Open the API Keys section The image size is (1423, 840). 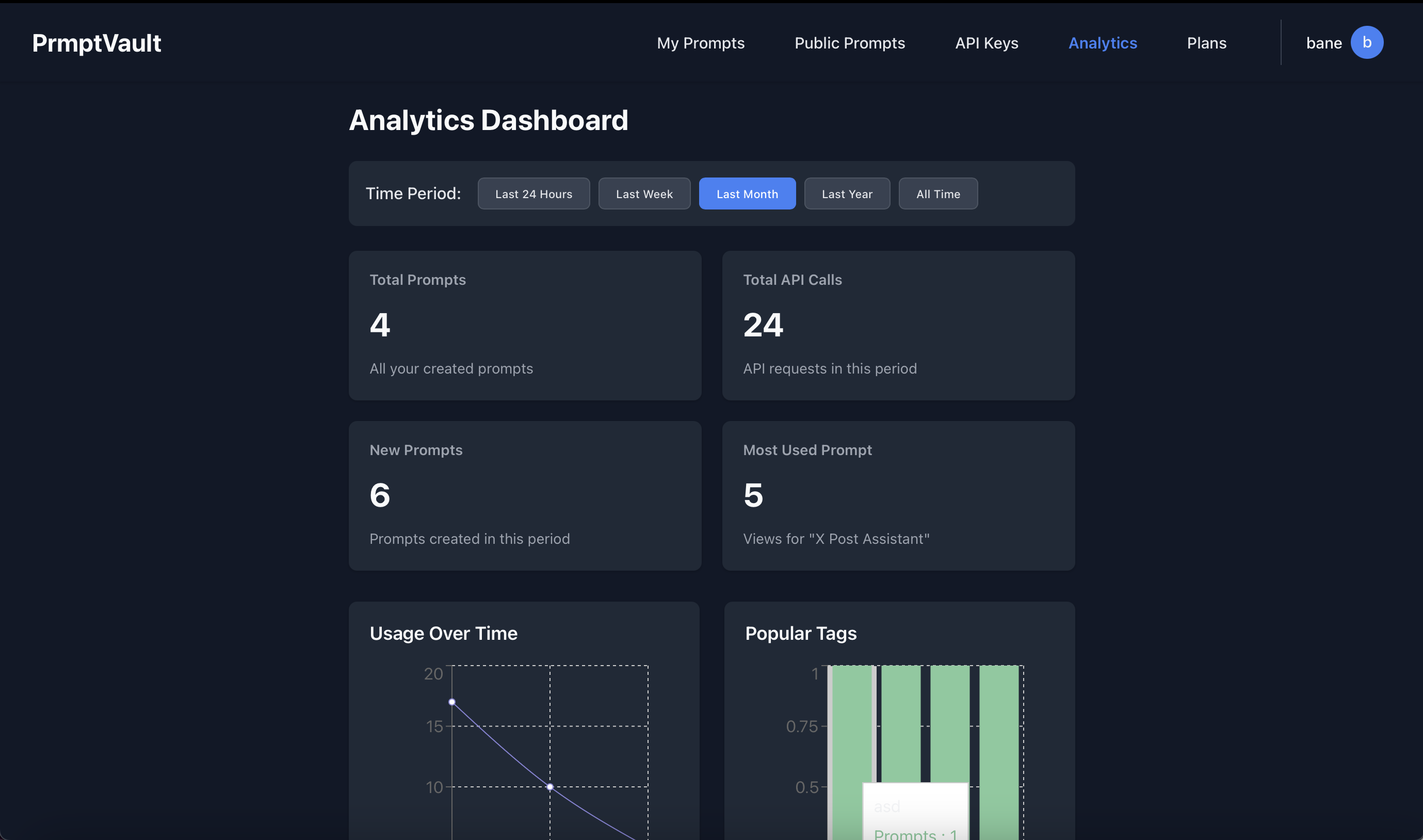coord(986,43)
